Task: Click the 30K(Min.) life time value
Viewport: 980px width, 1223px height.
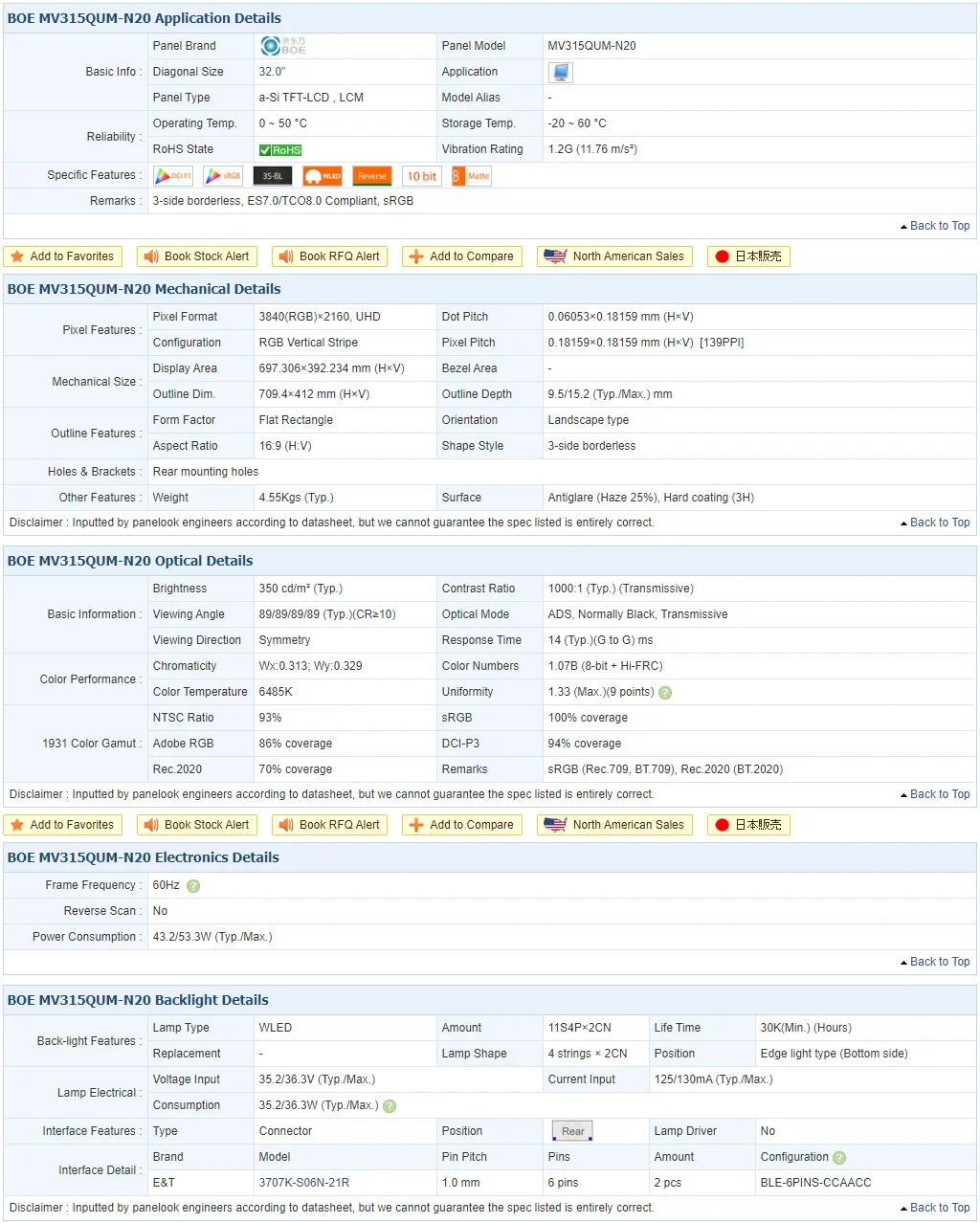Action: point(806,1028)
